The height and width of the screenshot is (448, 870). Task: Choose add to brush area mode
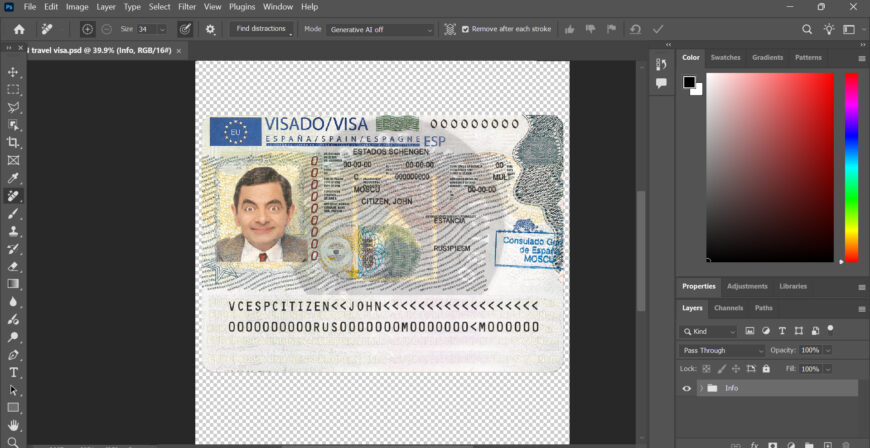click(87, 29)
